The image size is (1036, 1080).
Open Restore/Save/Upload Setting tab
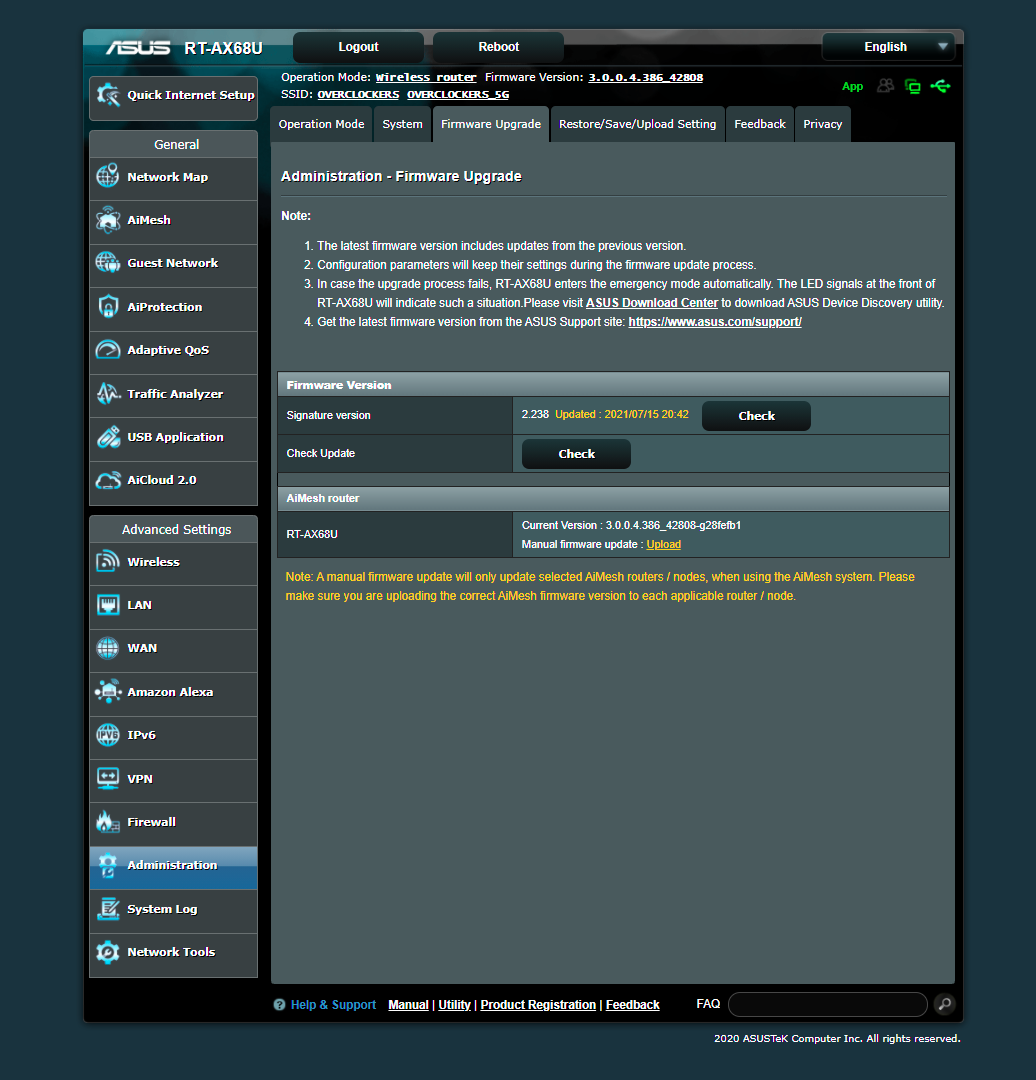pos(637,124)
